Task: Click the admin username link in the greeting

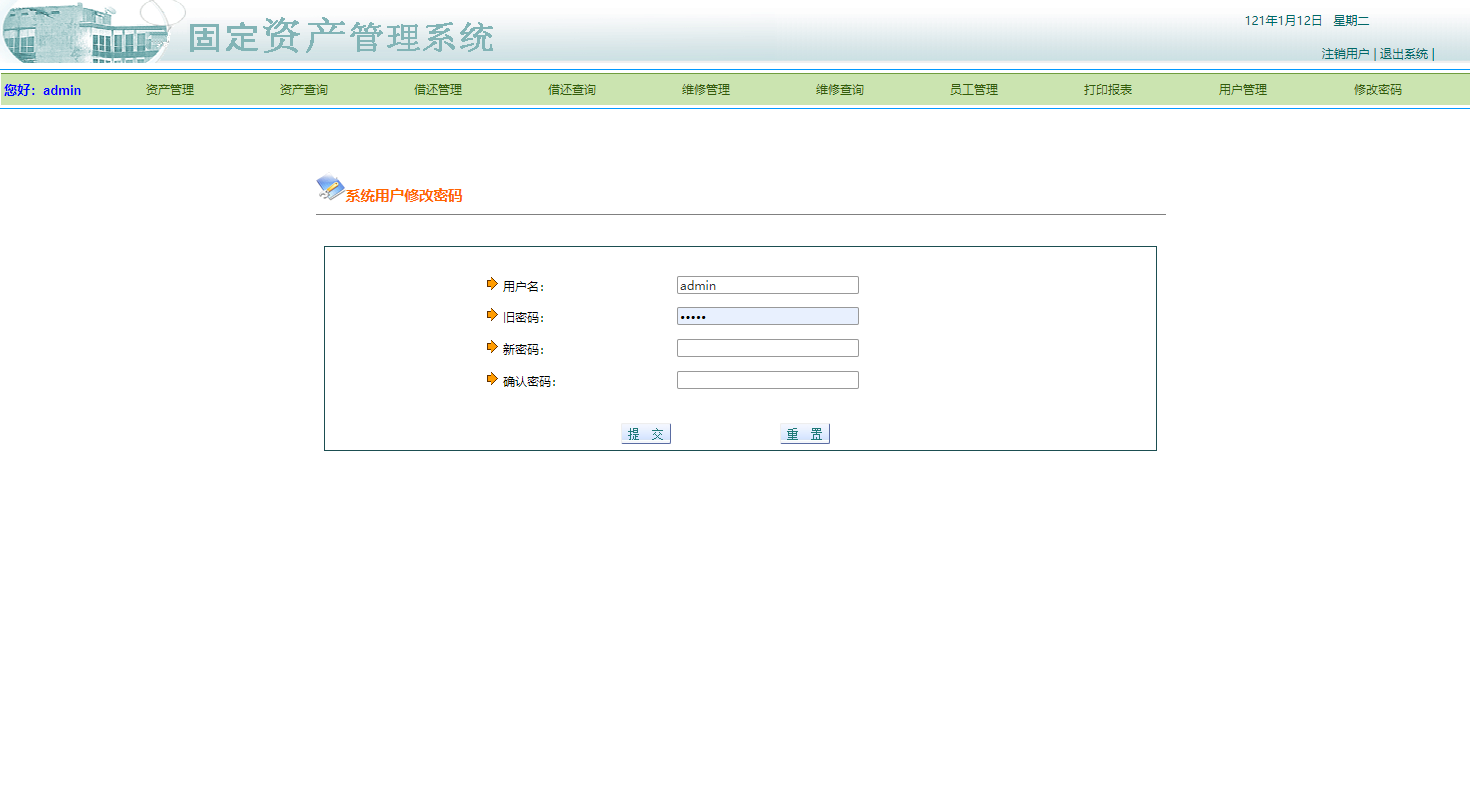Action: (62, 89)
